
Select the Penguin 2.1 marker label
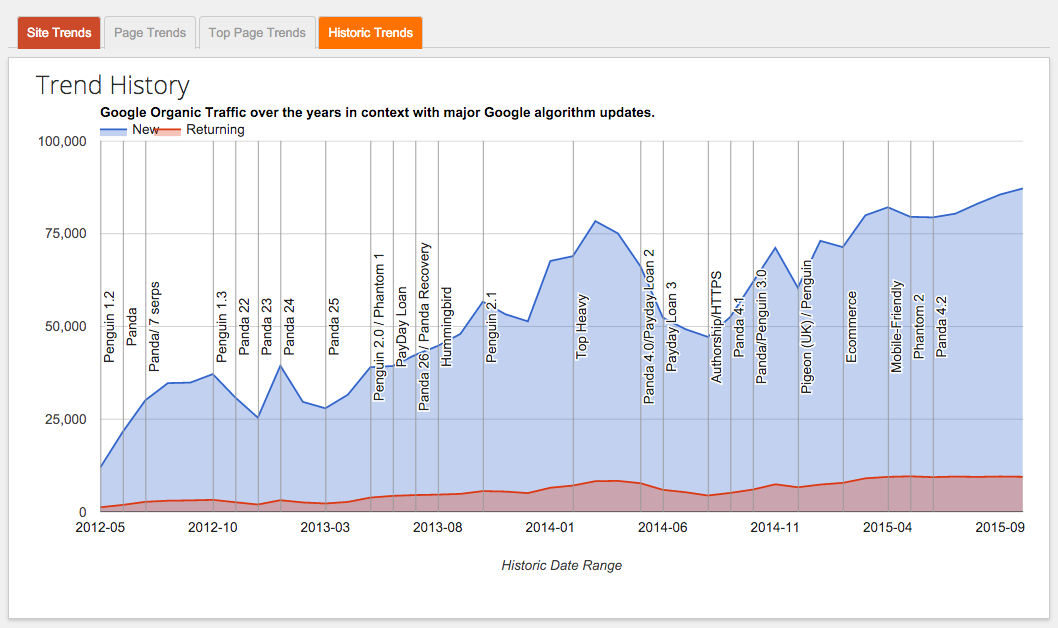coord(491,326)
